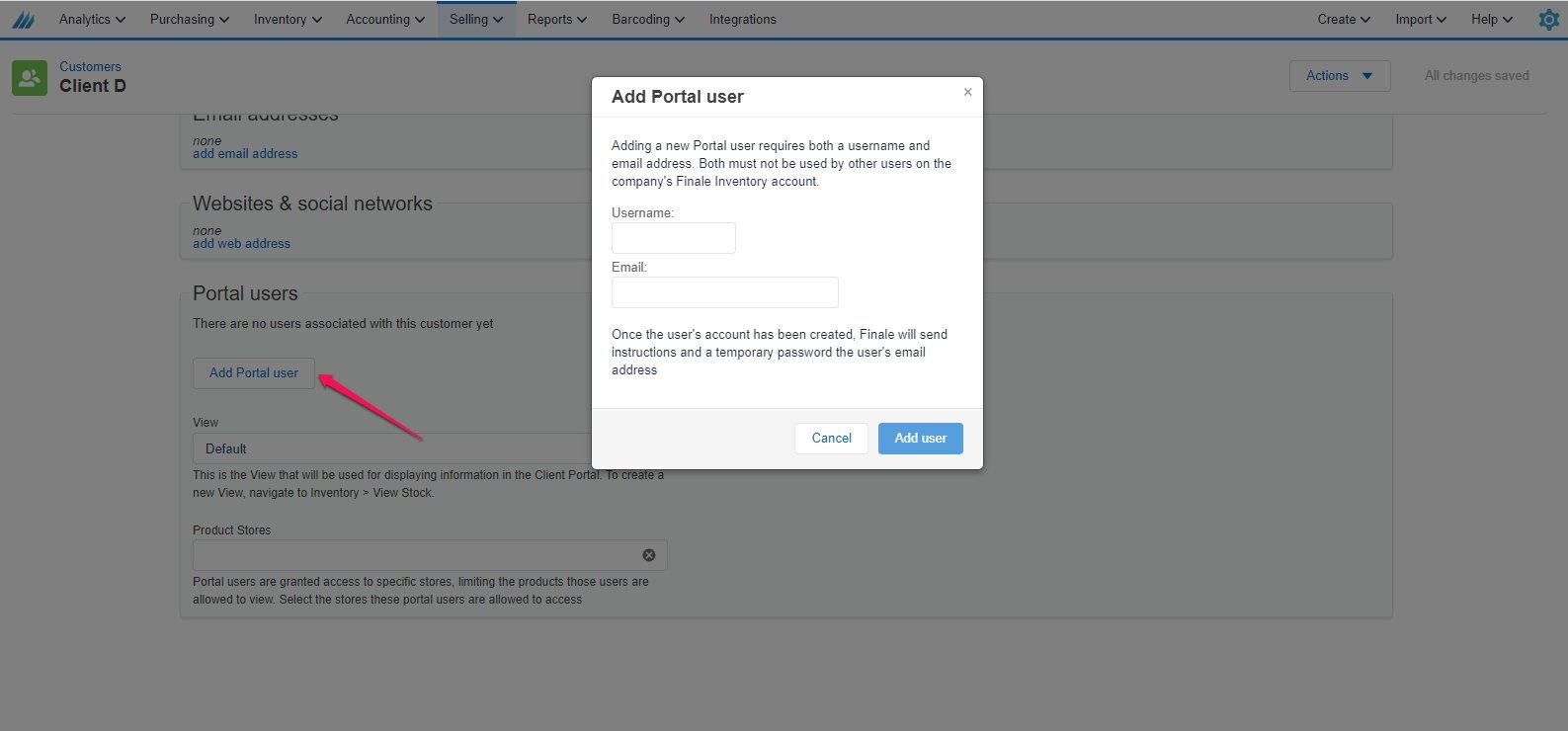The height and width of the screenshot is (731, 1568).
Task: Go to the Customers breadcrumb link
Action: click(90, 67)
